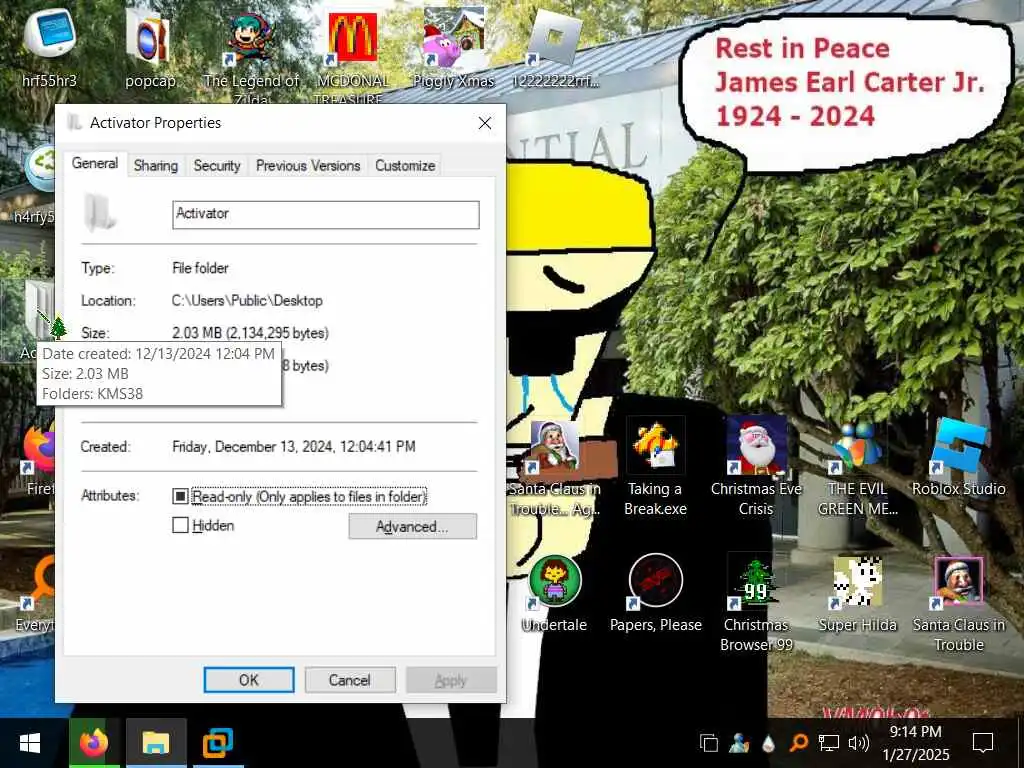Image resolution: width=1024 pixels, height=768 pixels.
Task: Switch to the General tab
Action: (x=95, y=163)
